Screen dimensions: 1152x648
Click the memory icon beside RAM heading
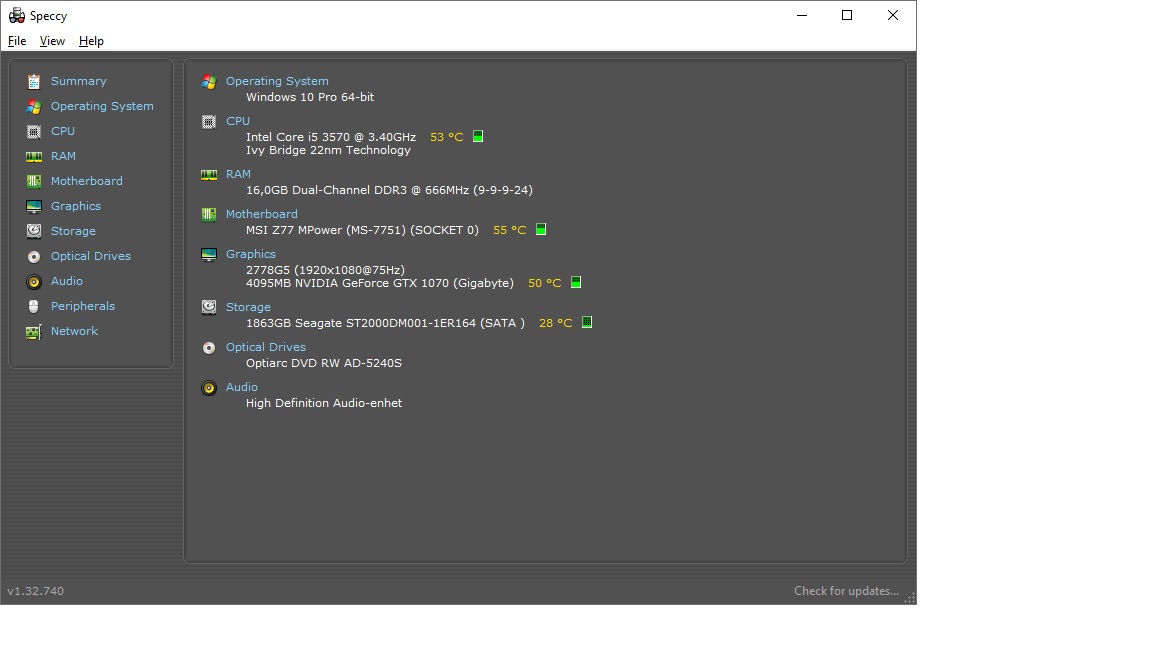[209, 174]
